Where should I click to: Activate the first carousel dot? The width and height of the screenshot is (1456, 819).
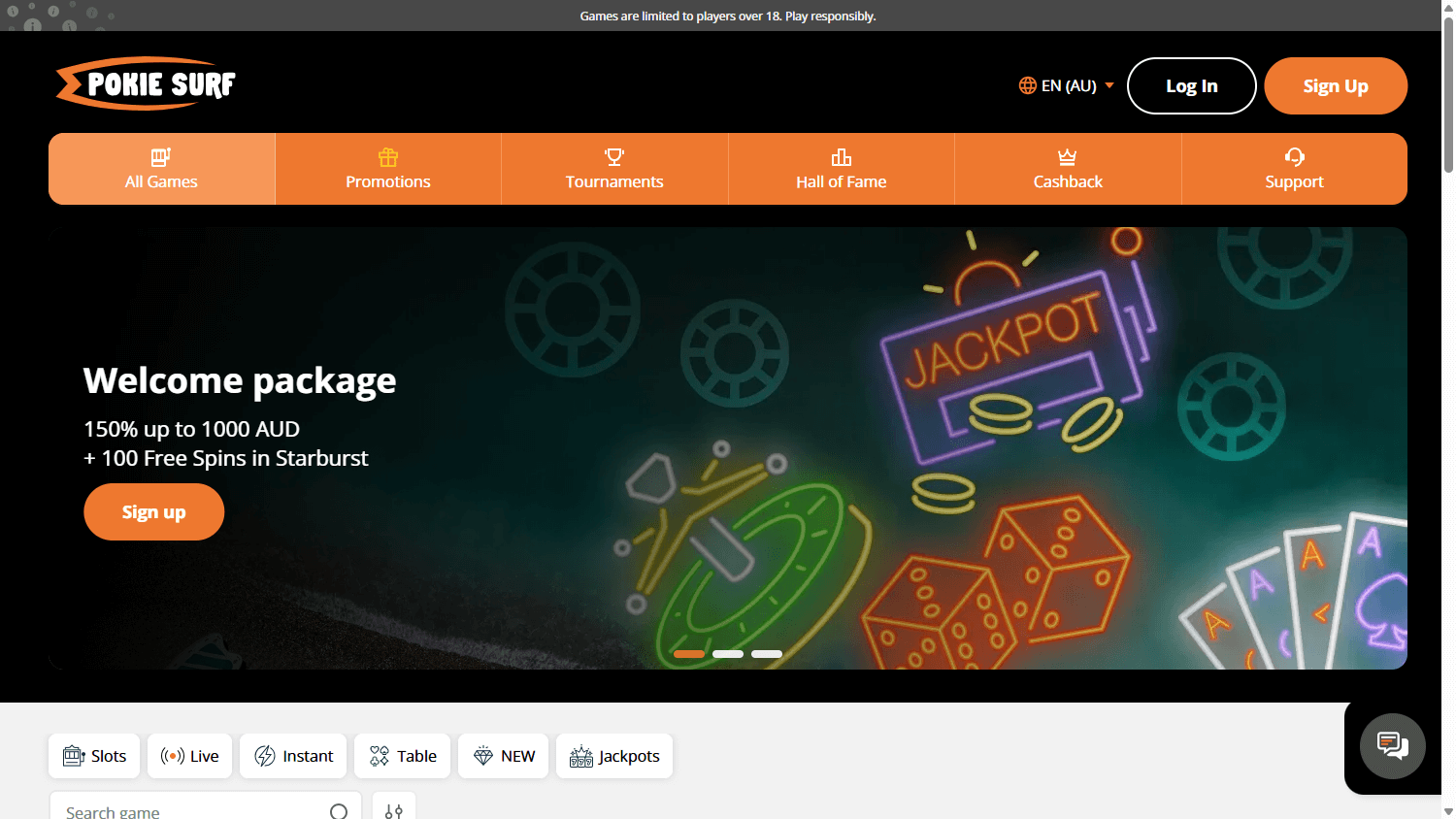click(689, 654)
